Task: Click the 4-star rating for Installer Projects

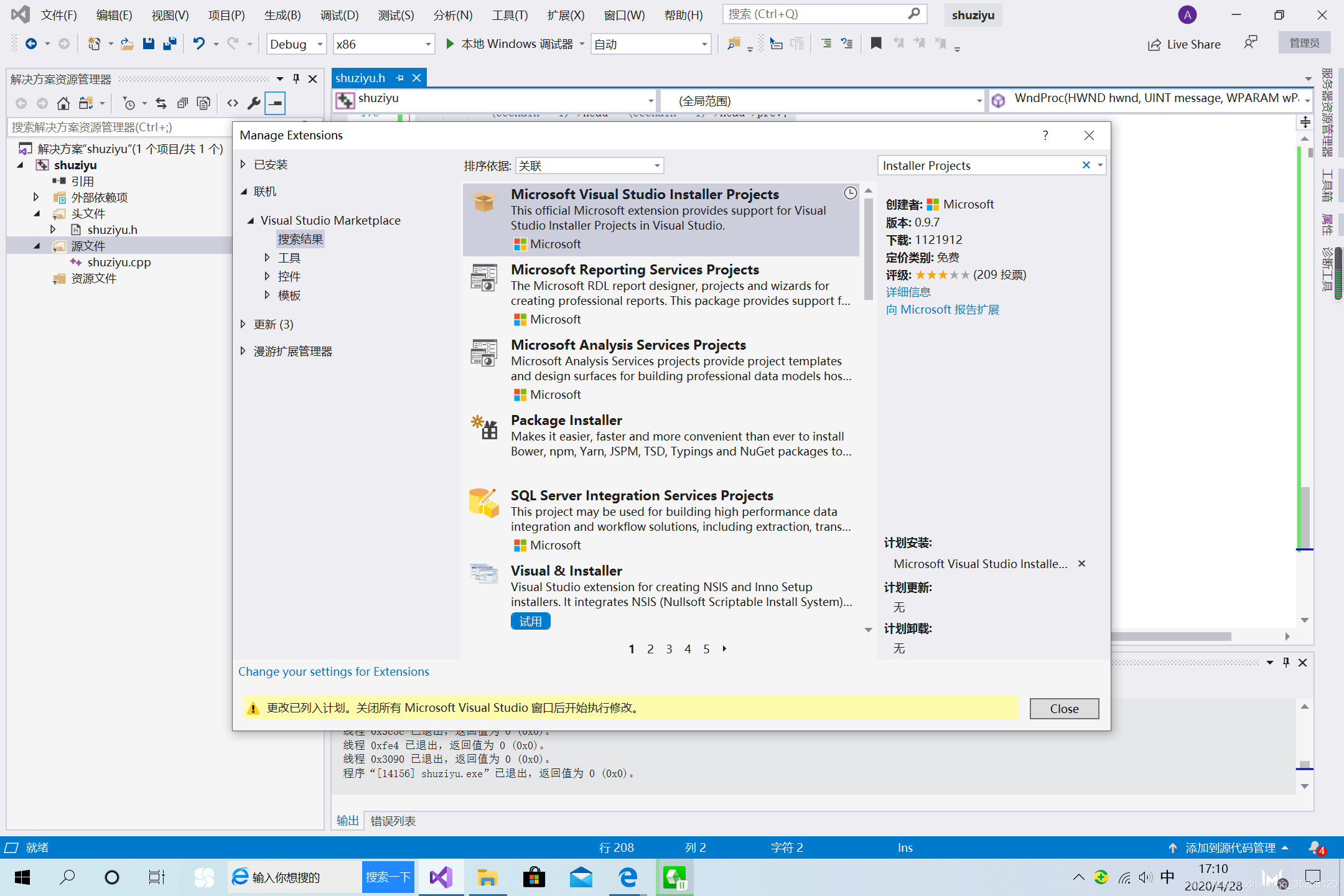Action: (x=953, y=275)
